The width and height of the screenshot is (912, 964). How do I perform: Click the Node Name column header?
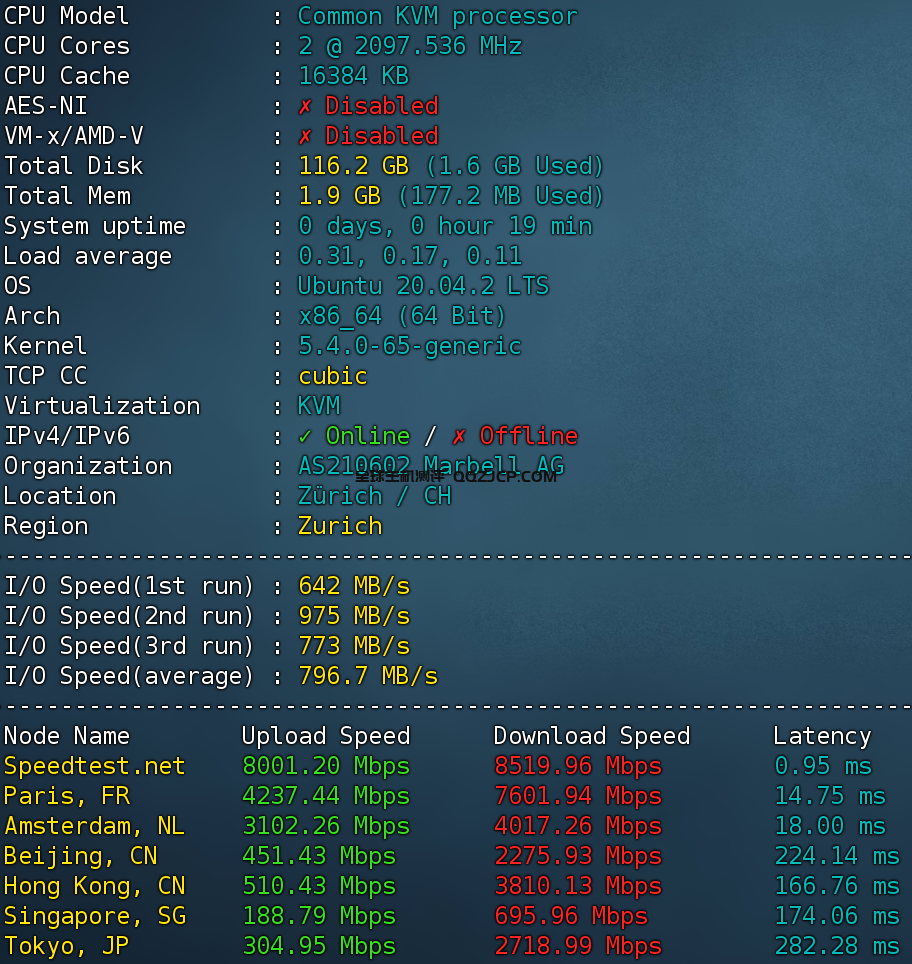click(x=67, y=736)
